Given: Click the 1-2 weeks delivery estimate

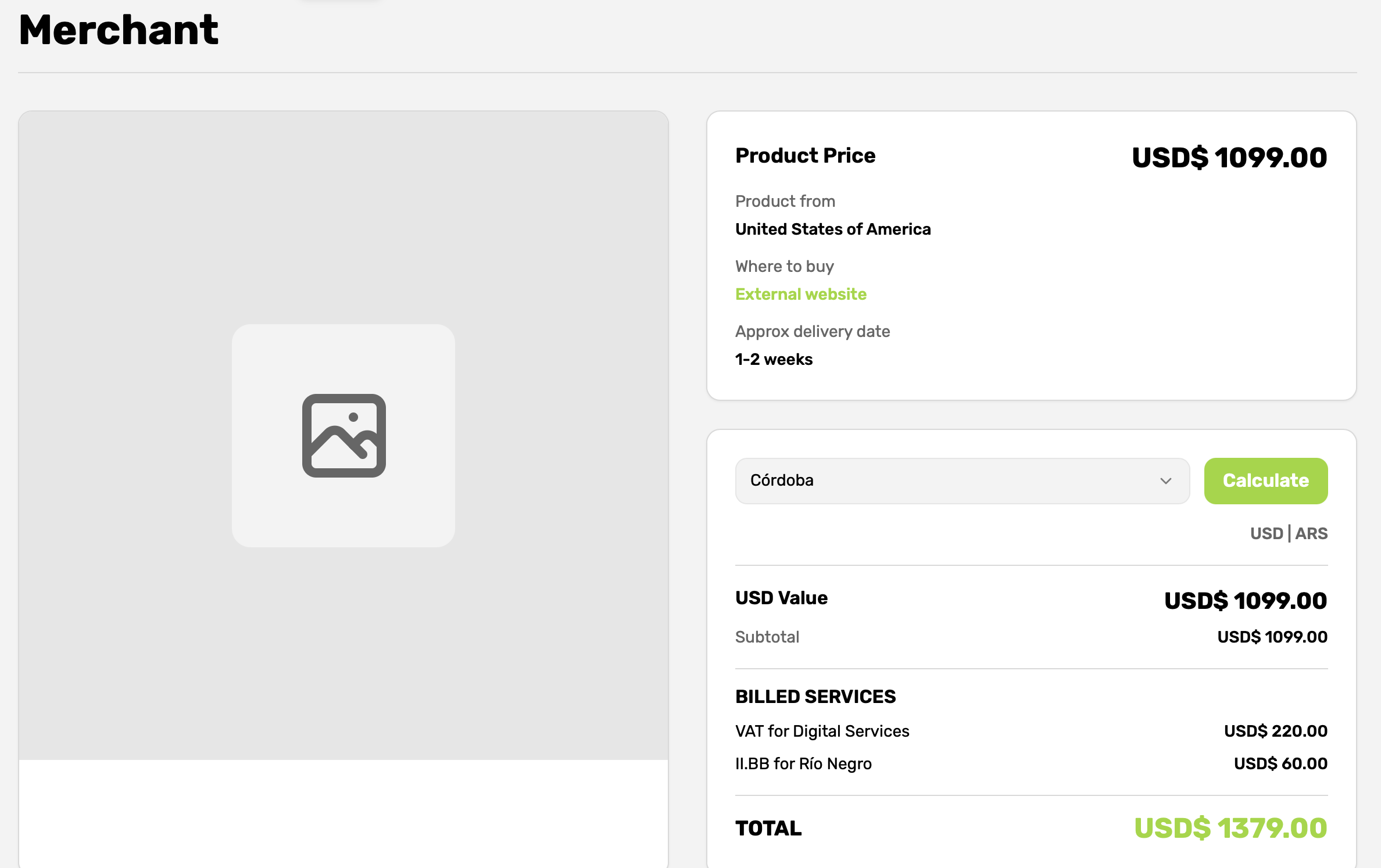Looking at the screenshot, I should (774, 359).
